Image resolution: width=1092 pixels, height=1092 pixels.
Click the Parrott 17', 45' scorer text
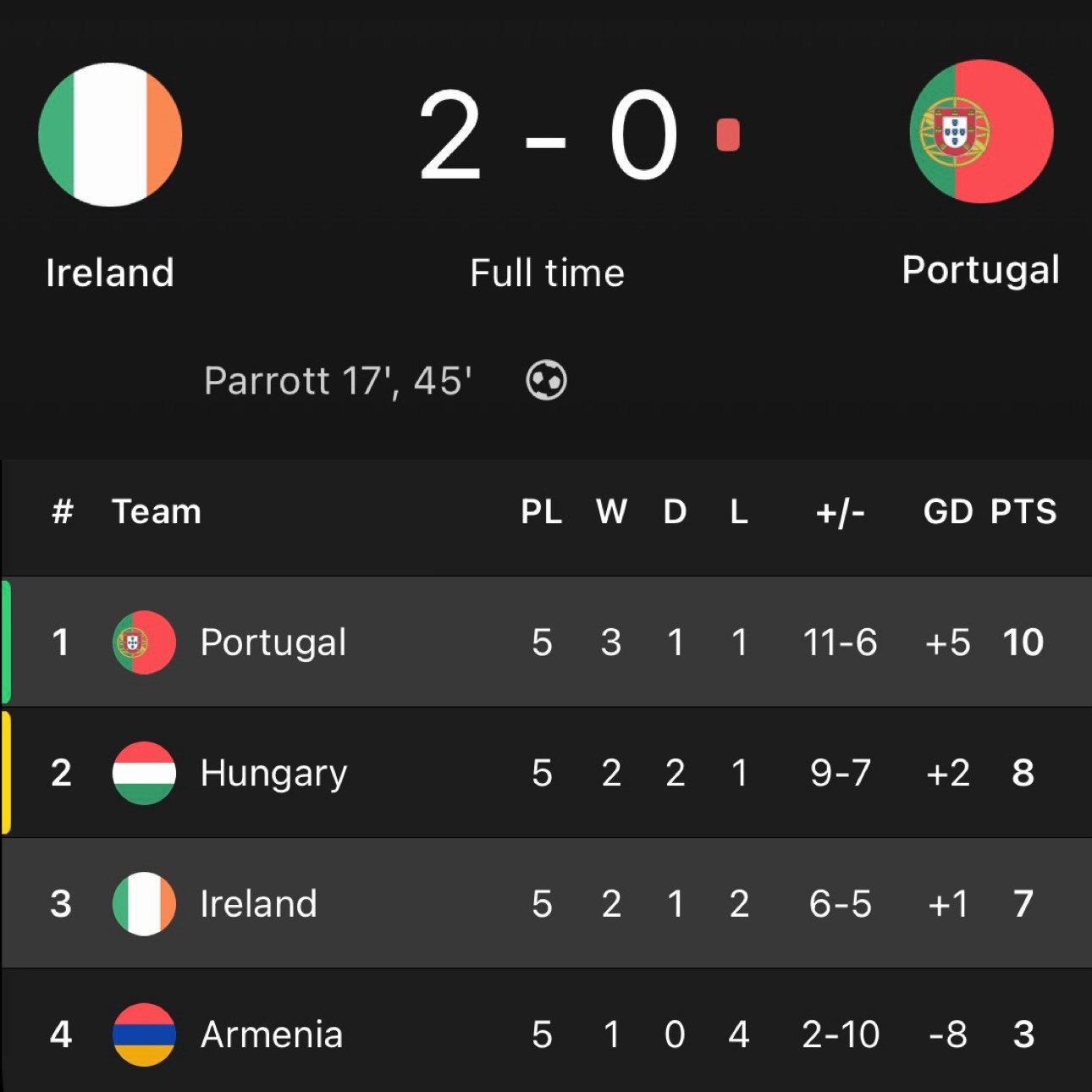[x=338, y=381]
